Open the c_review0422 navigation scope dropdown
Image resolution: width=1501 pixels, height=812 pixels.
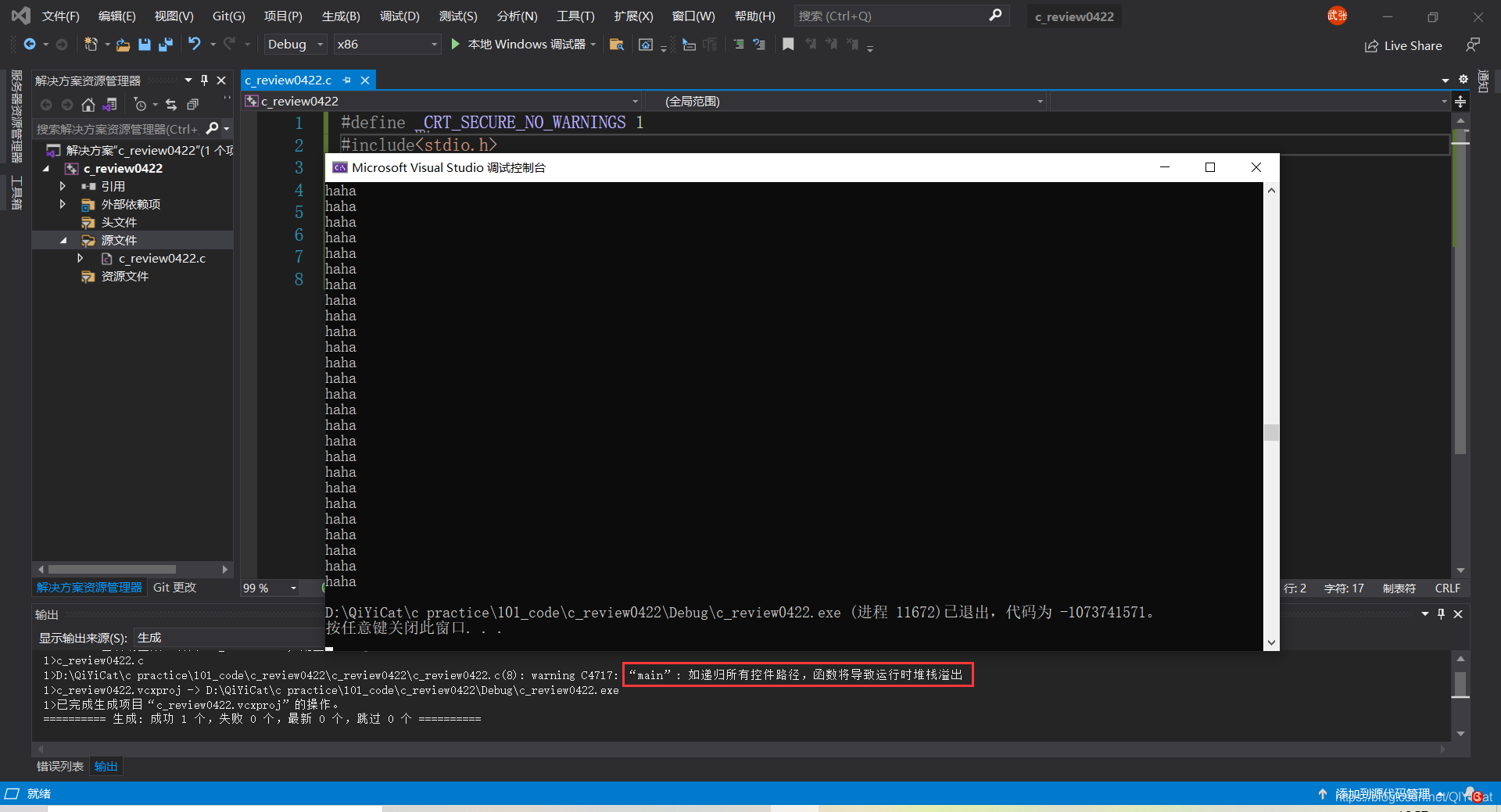pyautogui.click(x=442, y=102)
